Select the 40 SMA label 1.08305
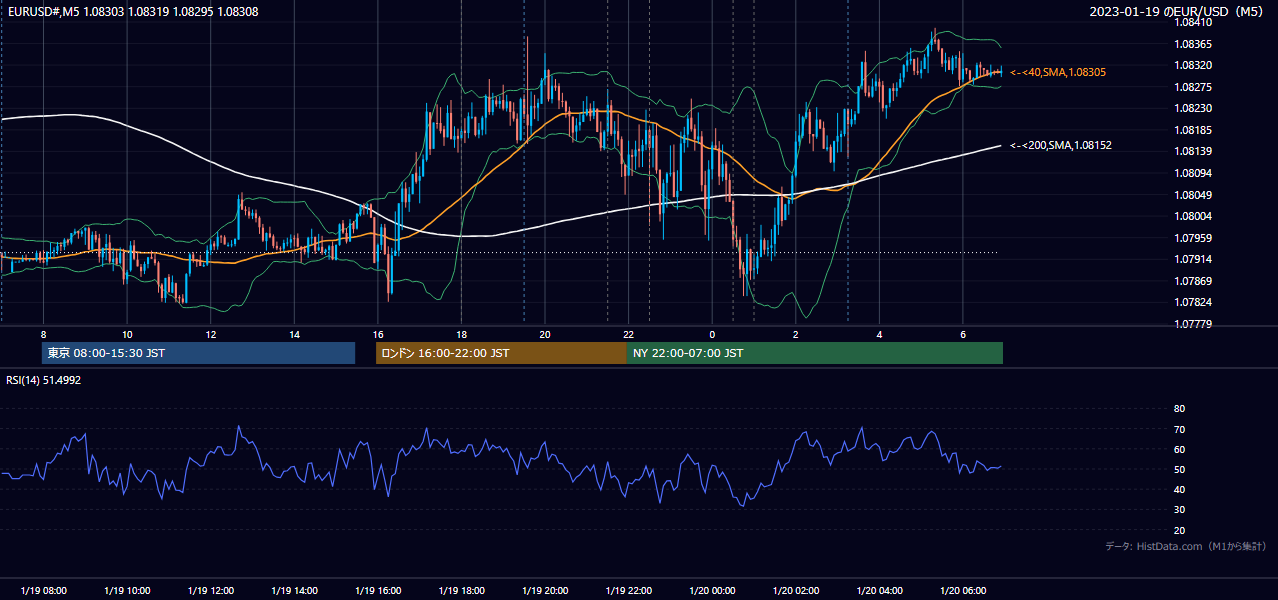The image size is (1278, 600). tap(1058, 72)
